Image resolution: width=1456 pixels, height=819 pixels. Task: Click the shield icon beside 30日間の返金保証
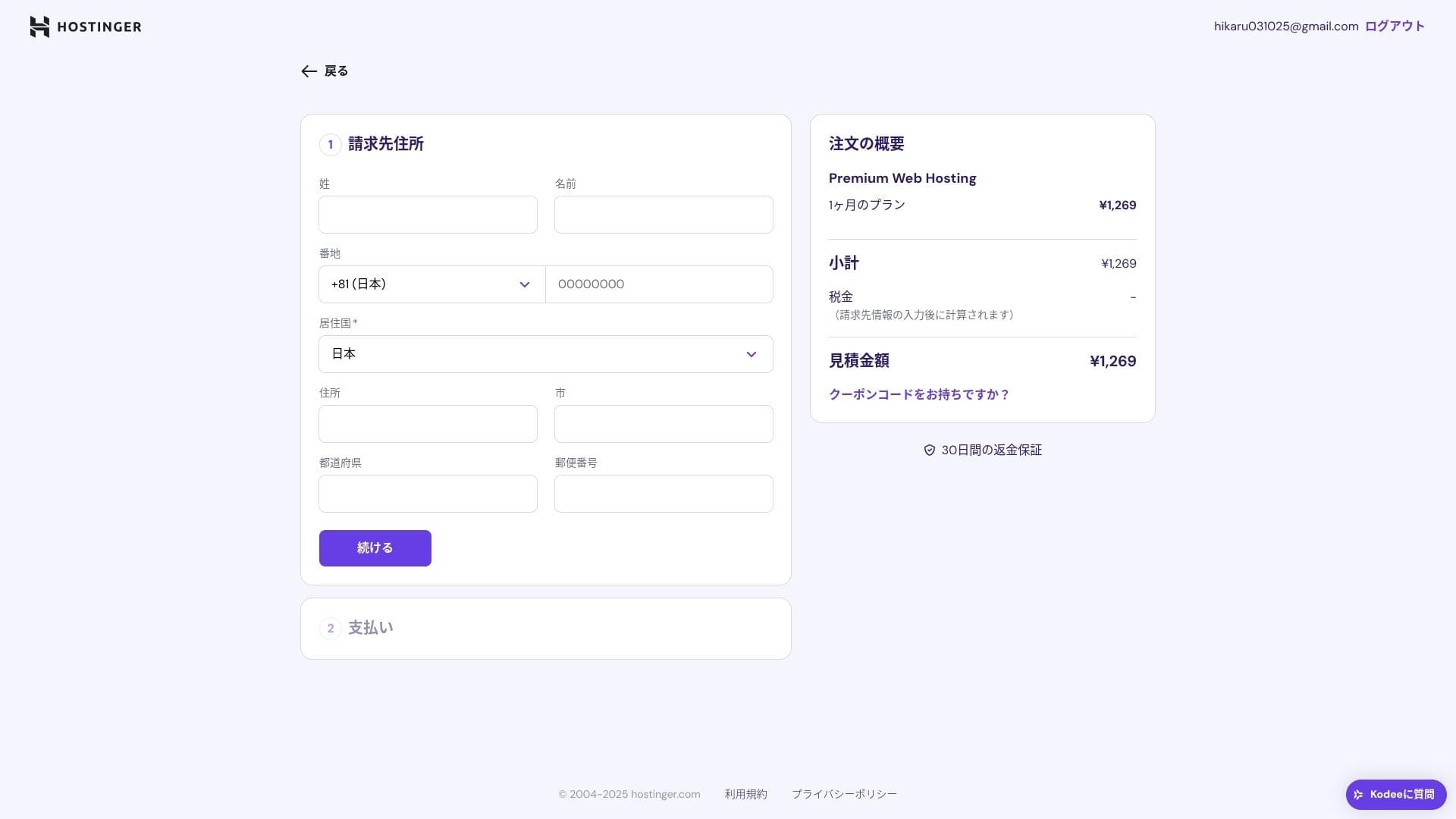click(930, 450)
